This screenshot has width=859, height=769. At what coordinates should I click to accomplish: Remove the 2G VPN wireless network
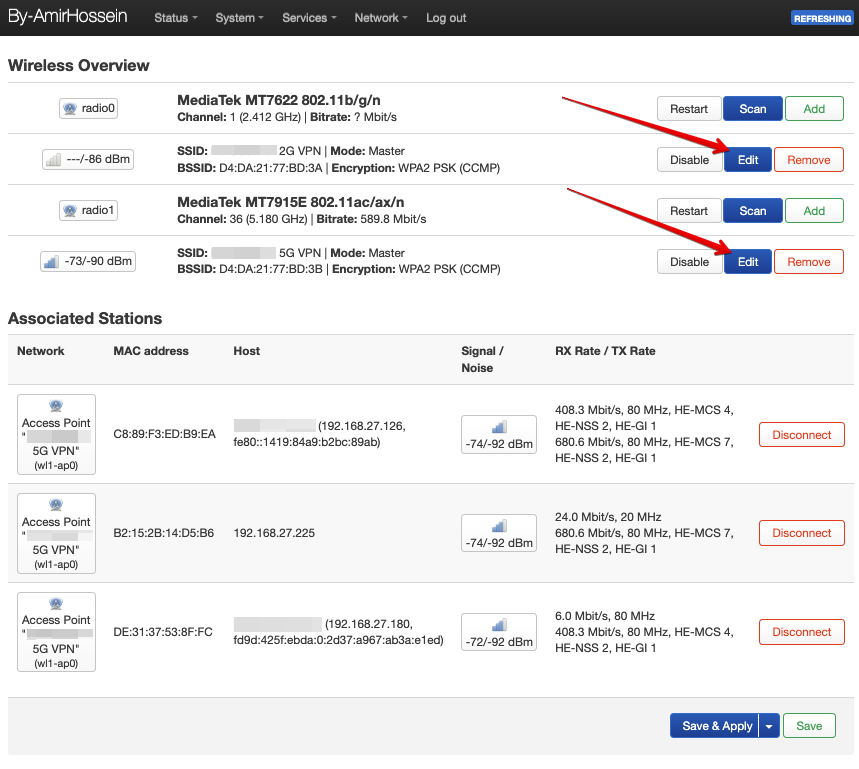809,160
